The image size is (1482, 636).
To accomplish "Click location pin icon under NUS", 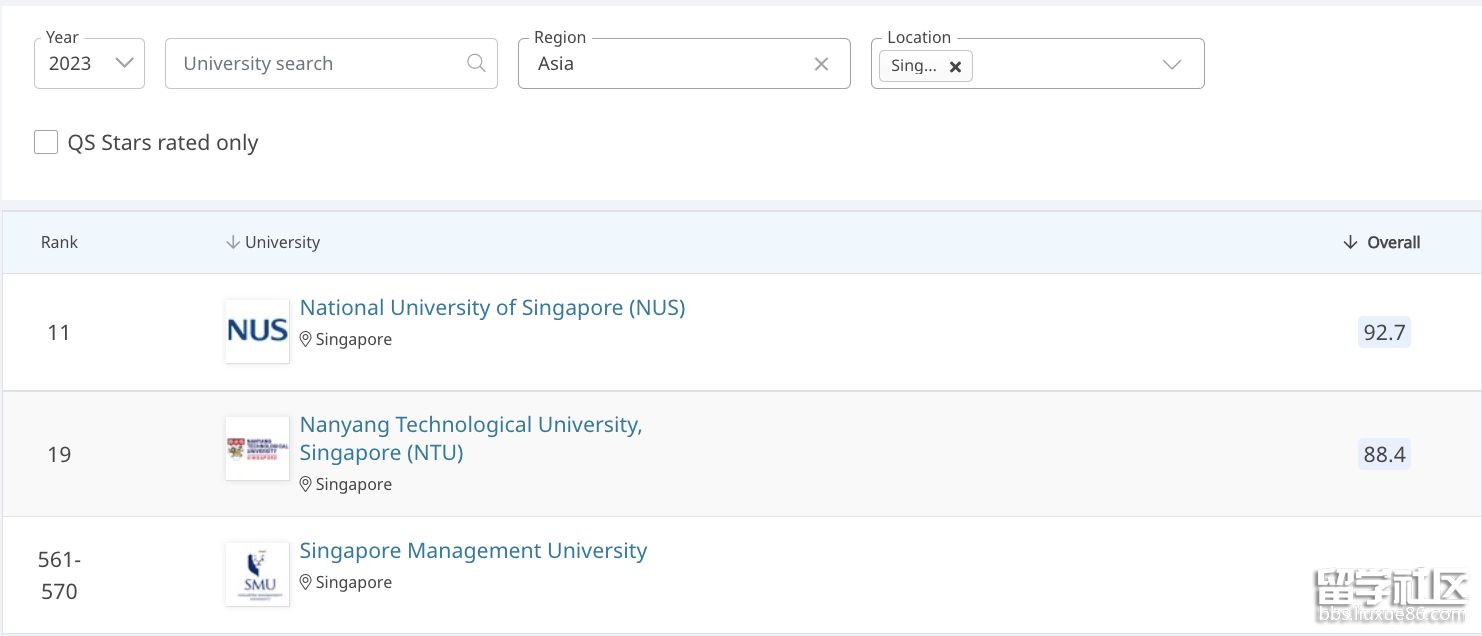I will [x=306, y=339].
